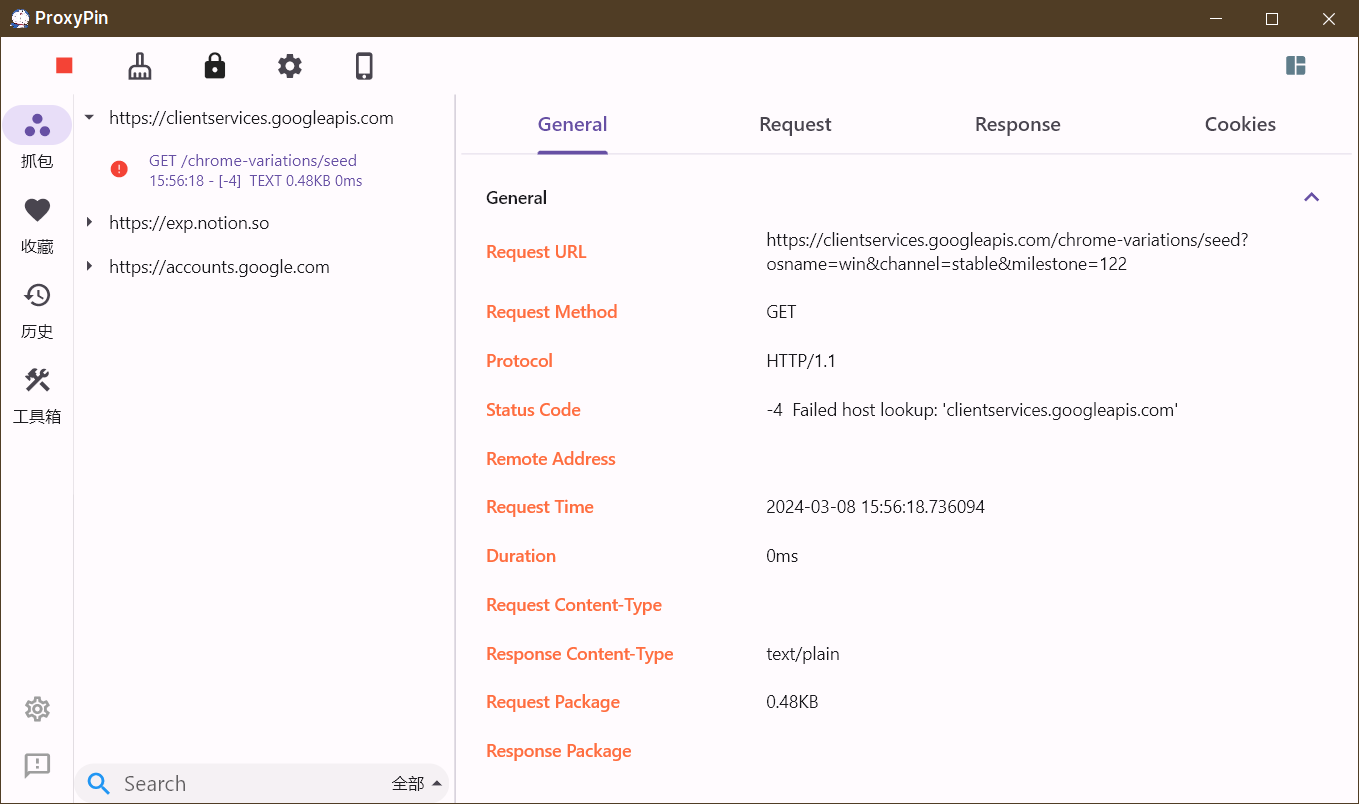Switch to the Request tab
1359x804 pixels.
(795, 125)
